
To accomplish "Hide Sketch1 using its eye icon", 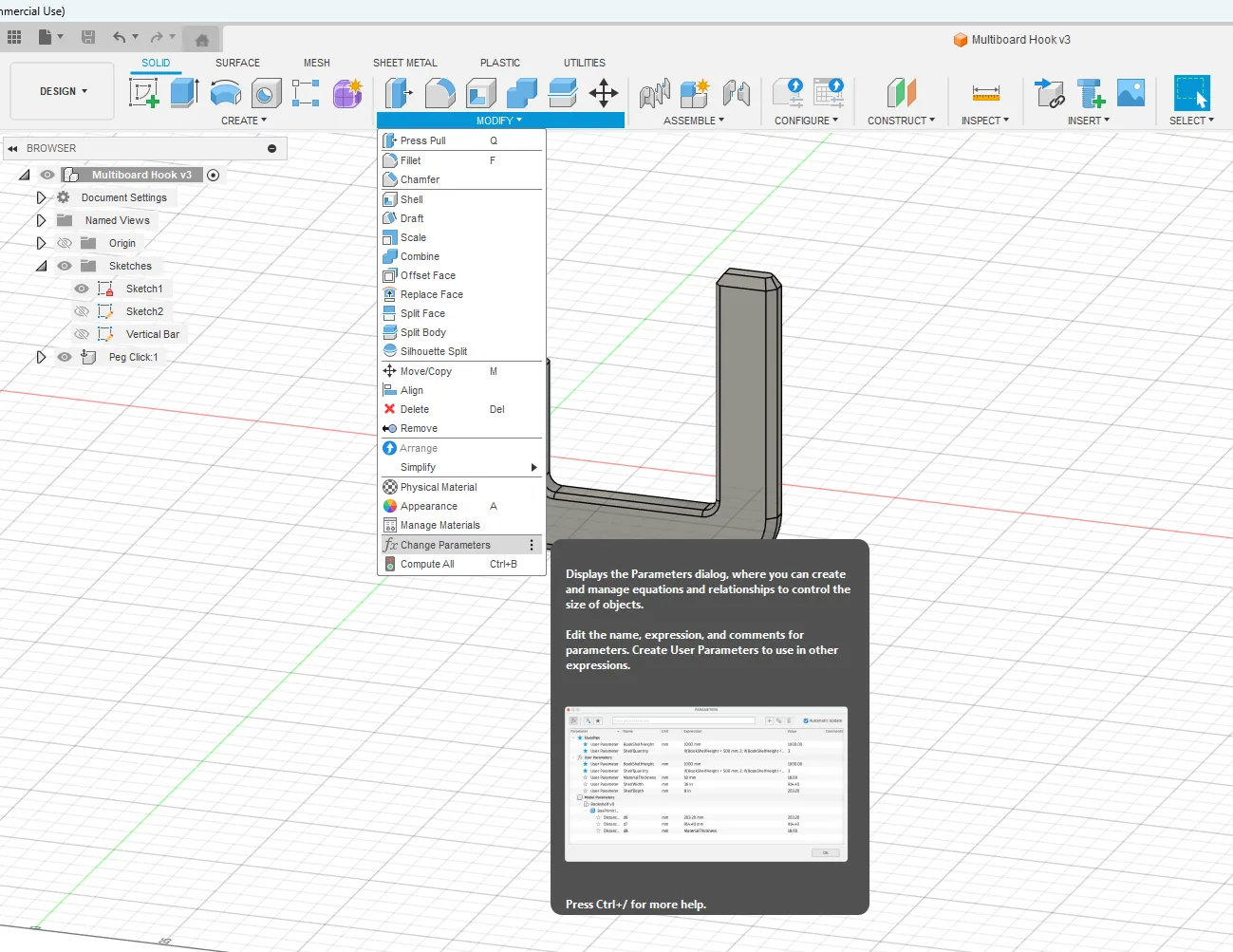I will pos(82,289).
